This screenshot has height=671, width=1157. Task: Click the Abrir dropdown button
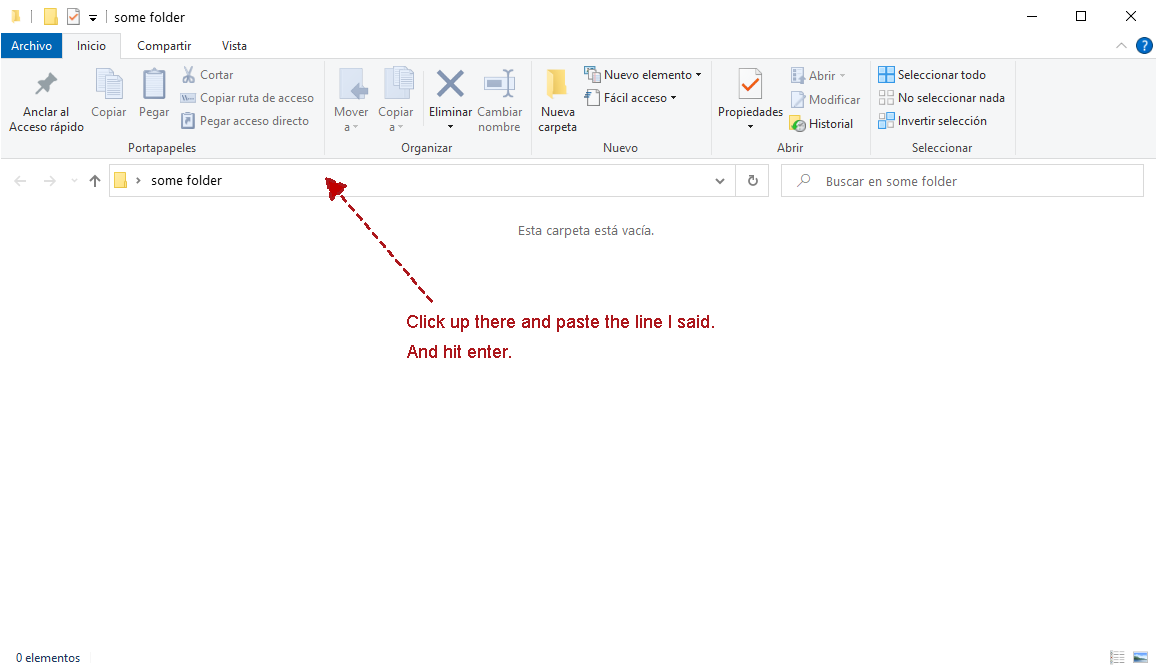818,75
